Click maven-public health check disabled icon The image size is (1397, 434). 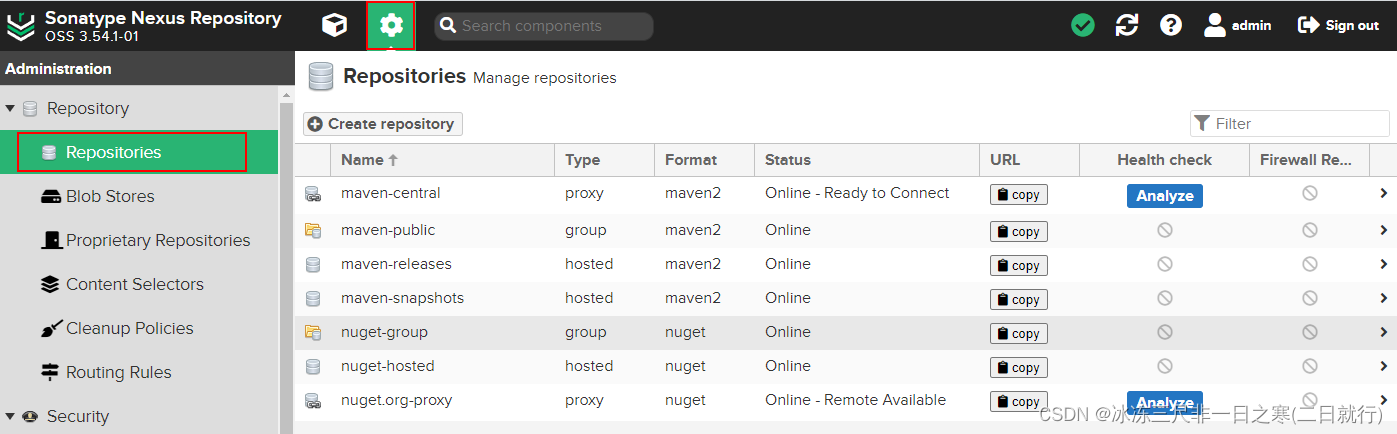point(1165,230)
